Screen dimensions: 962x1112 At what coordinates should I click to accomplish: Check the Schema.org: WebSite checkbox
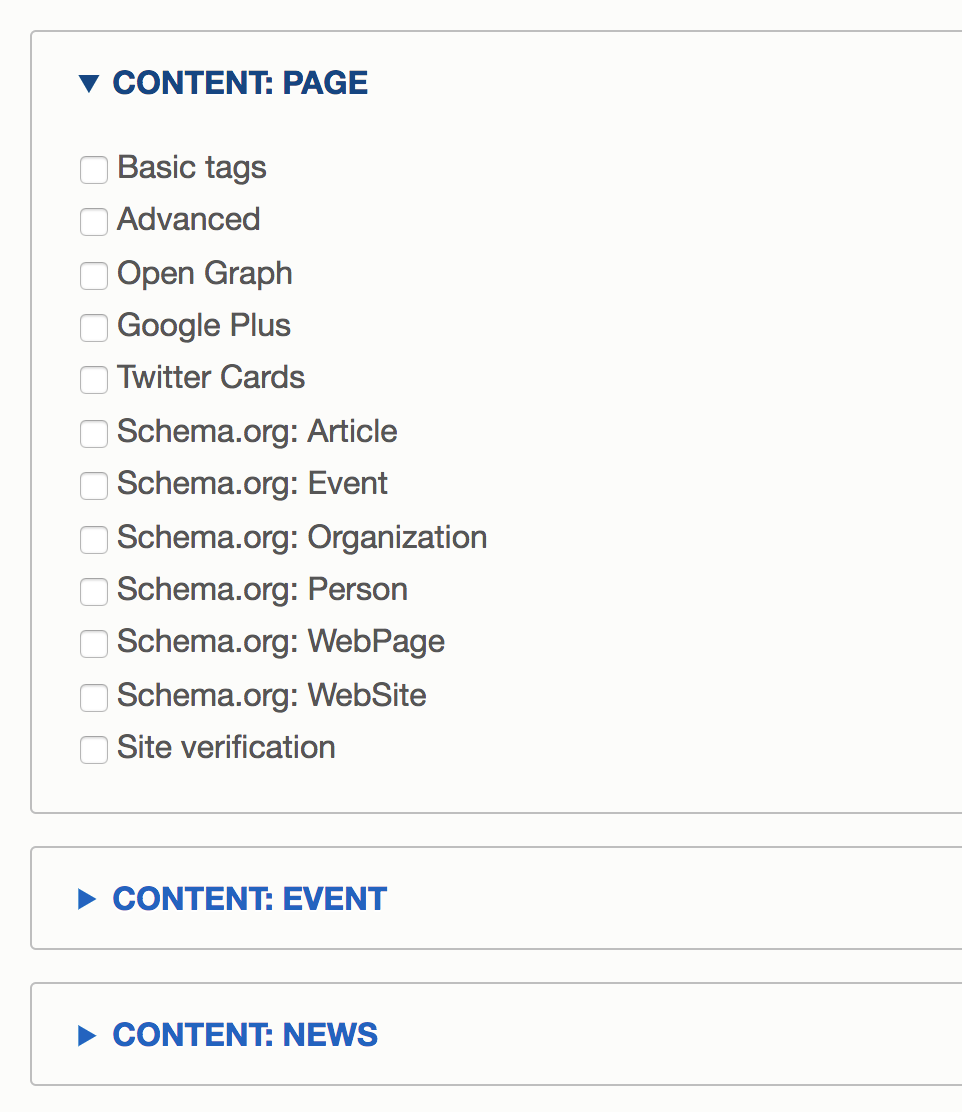(x=94, y=698)
